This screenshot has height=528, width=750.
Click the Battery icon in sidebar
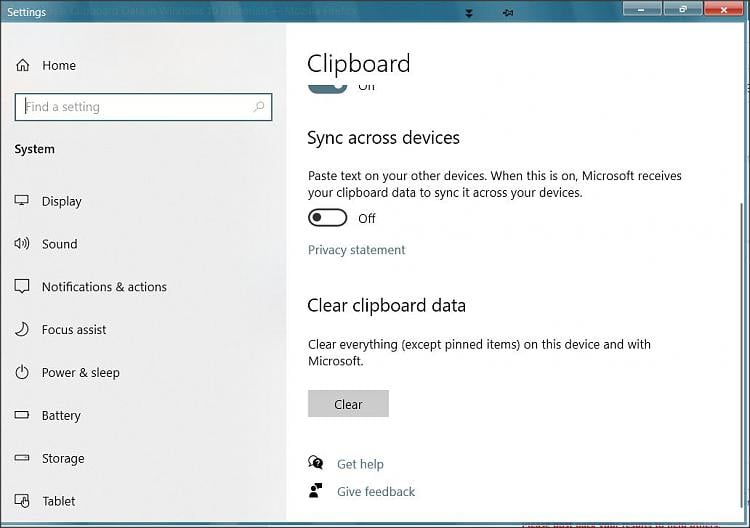click(x=22, y=416)
